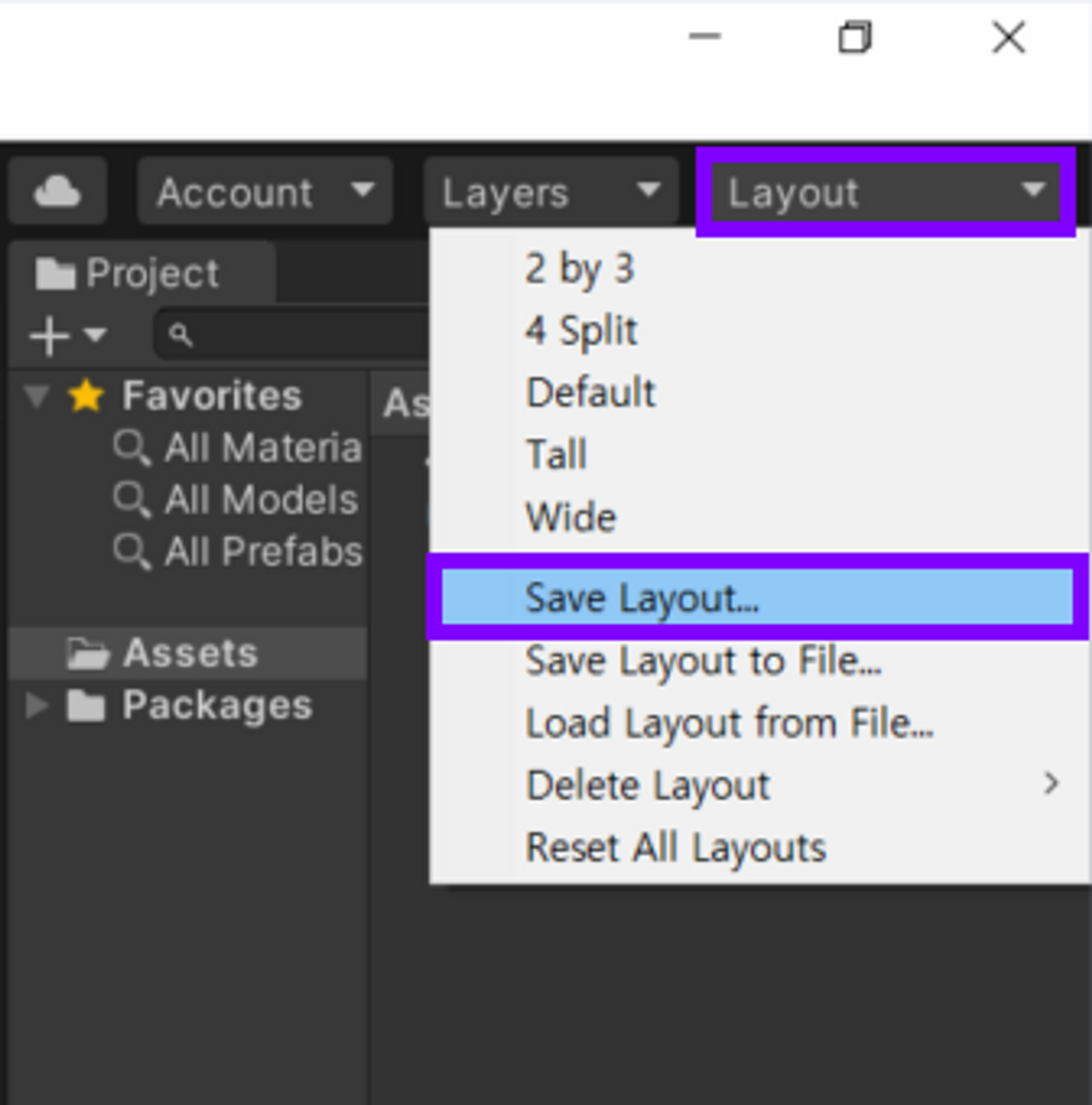
Task: Click the plus add-asset icon
Action: [x=49, y=336]
